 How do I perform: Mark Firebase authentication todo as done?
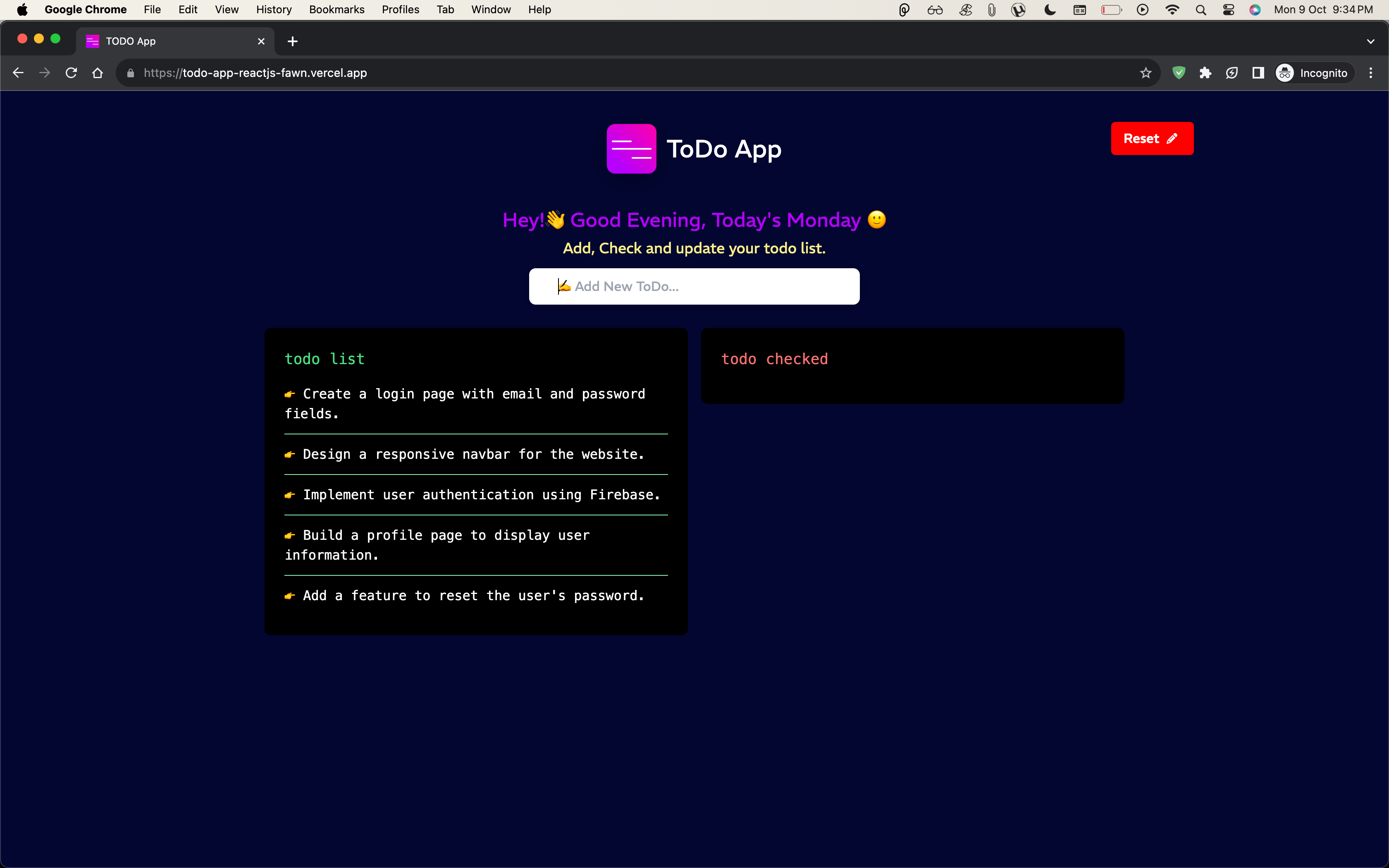pyautogui.click(x=481, y=495)
